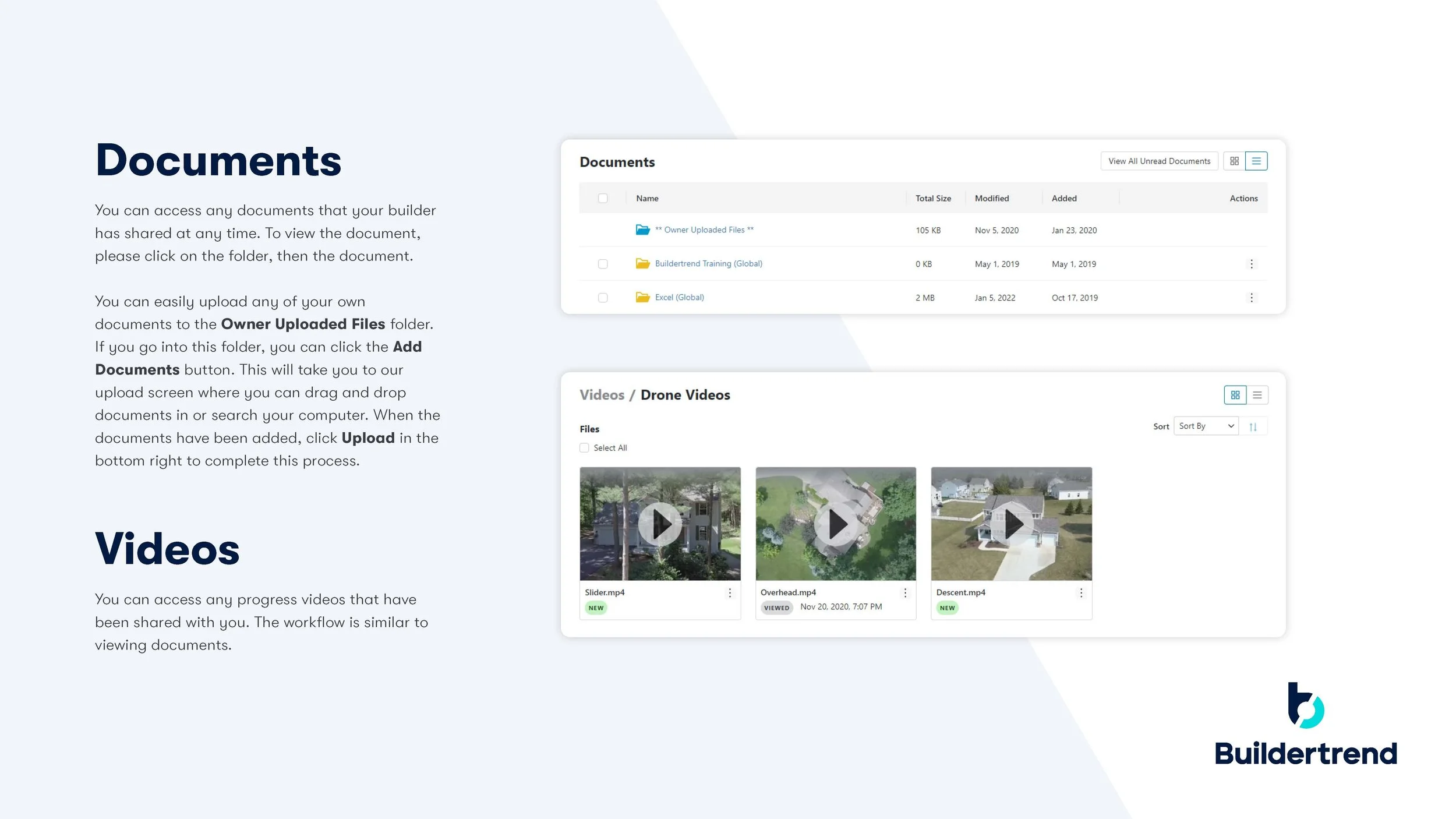Go back to Videos breadcrumb
This screenshot has width=1456, height=819.
(602, 395)
